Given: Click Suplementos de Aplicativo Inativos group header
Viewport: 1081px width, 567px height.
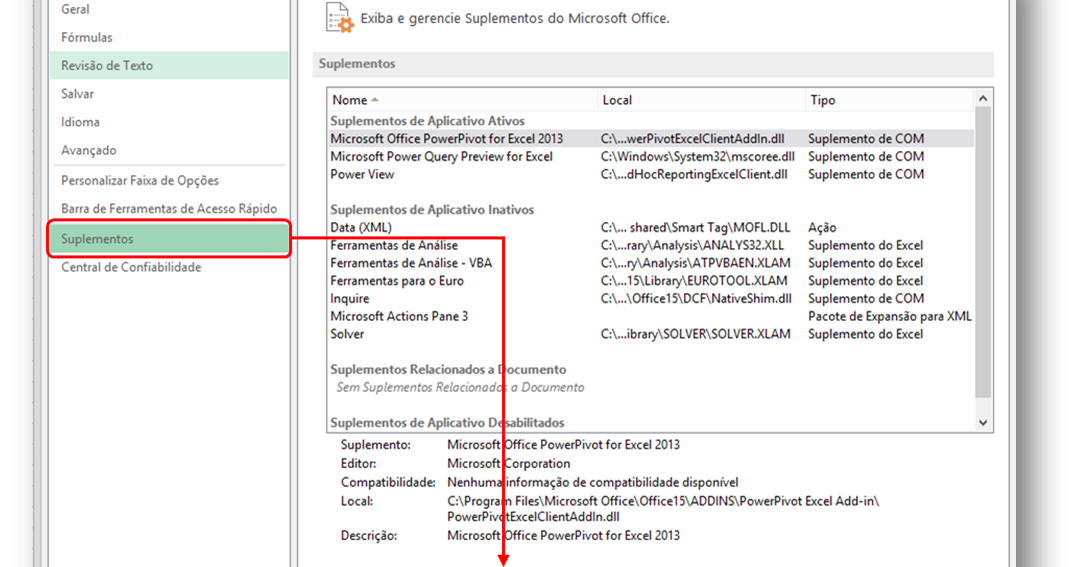Looking at the screenshot, I should pos(432,210).
